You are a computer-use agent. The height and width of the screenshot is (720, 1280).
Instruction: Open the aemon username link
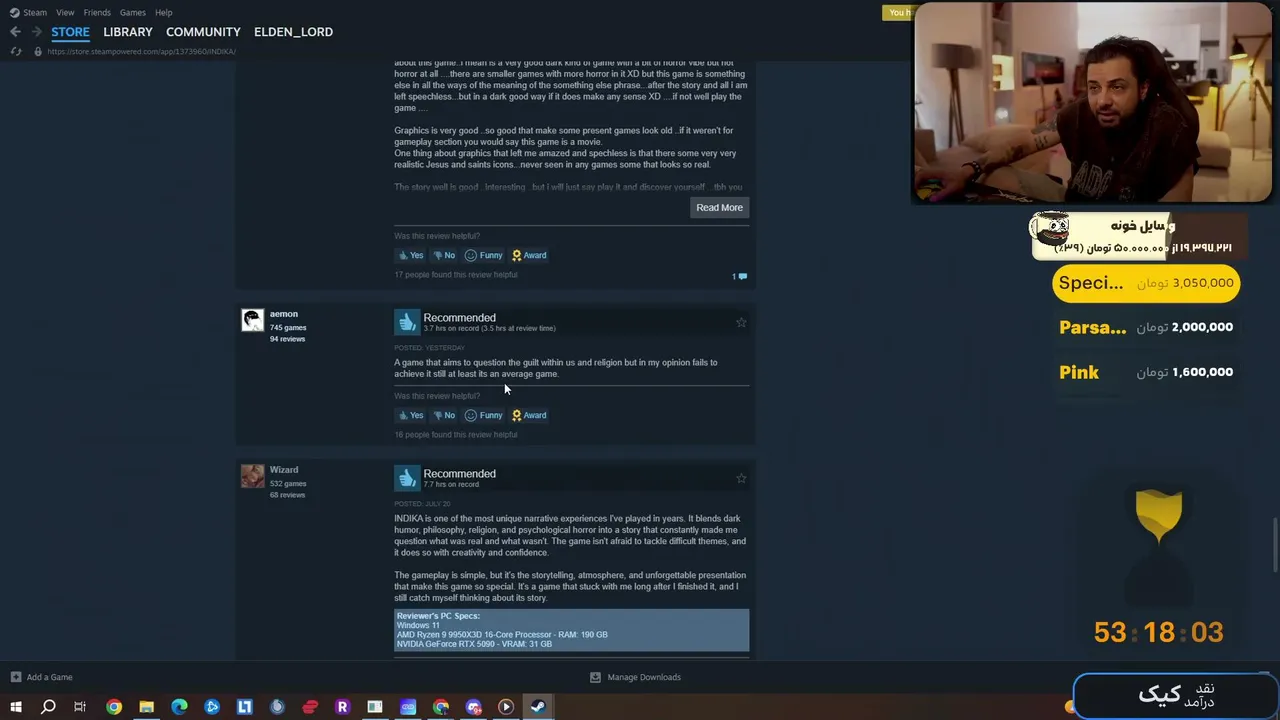tap(284, 314)
